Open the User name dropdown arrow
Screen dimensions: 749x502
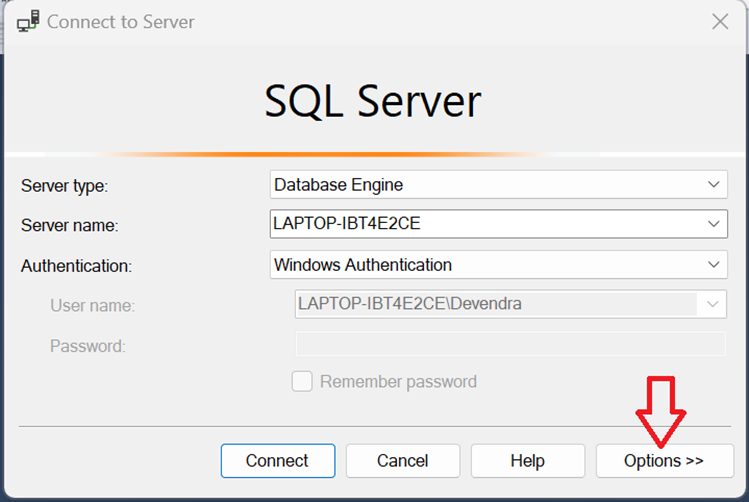[x=712, y=304]
